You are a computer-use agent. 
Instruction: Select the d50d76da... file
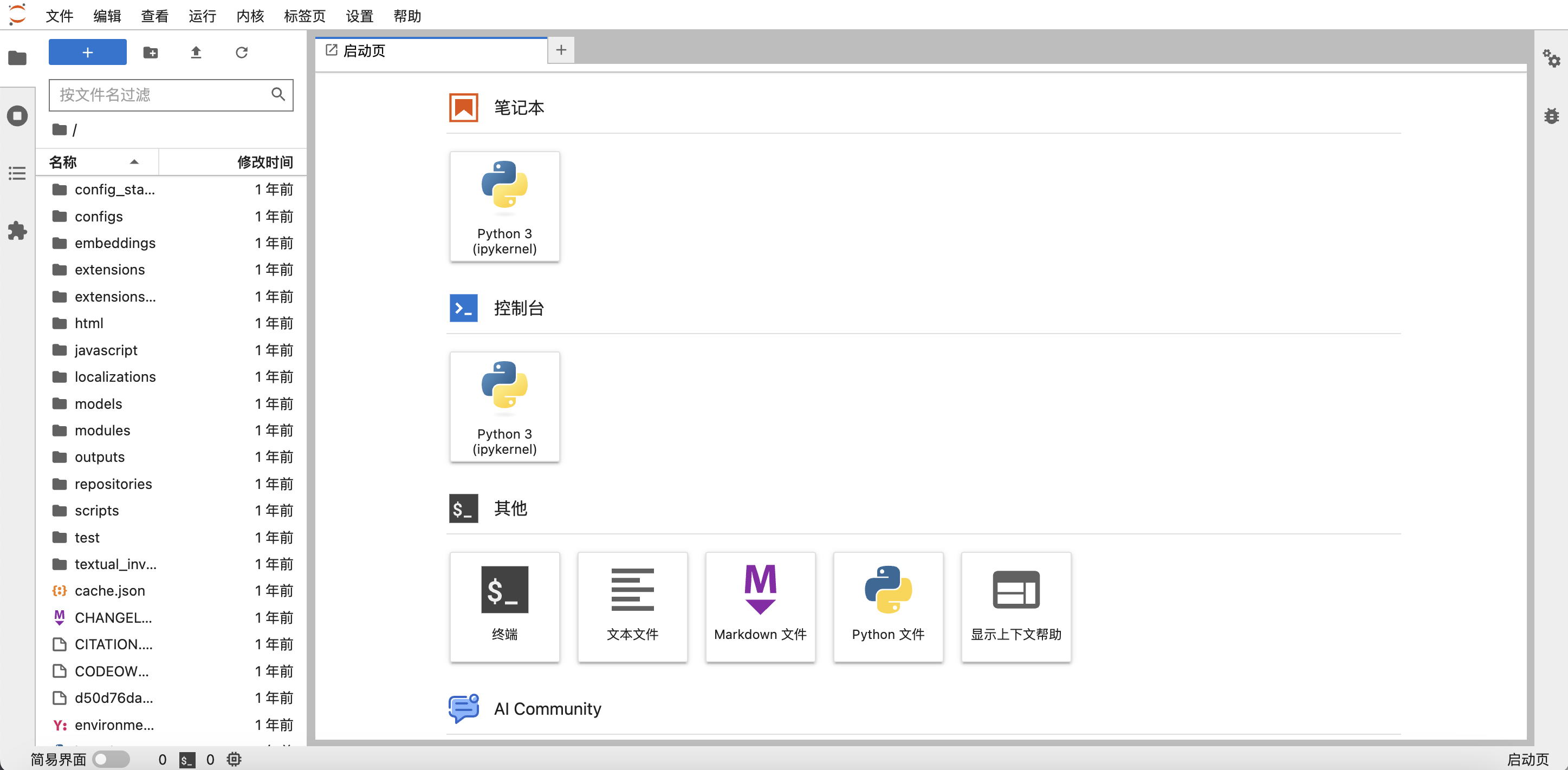pos(172,698)
